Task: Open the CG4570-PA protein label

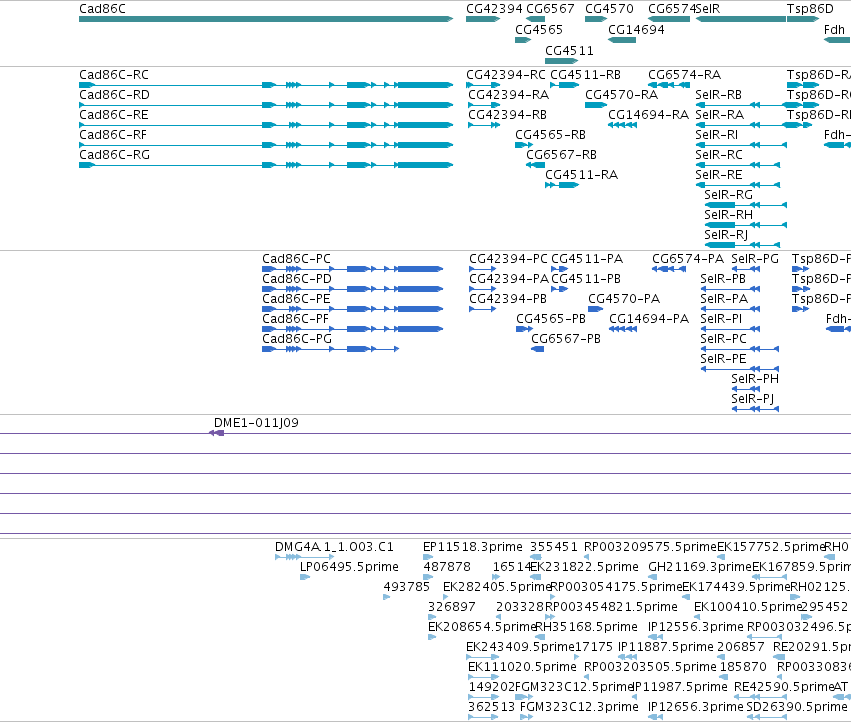Action: click(x=624, y=299)
